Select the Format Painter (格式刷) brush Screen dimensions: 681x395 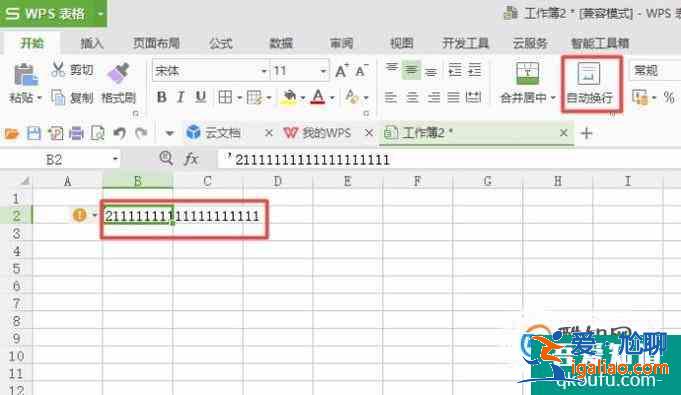point(118,73)
